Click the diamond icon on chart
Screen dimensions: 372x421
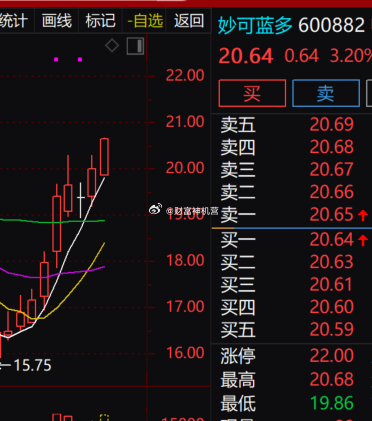[112, 45]
